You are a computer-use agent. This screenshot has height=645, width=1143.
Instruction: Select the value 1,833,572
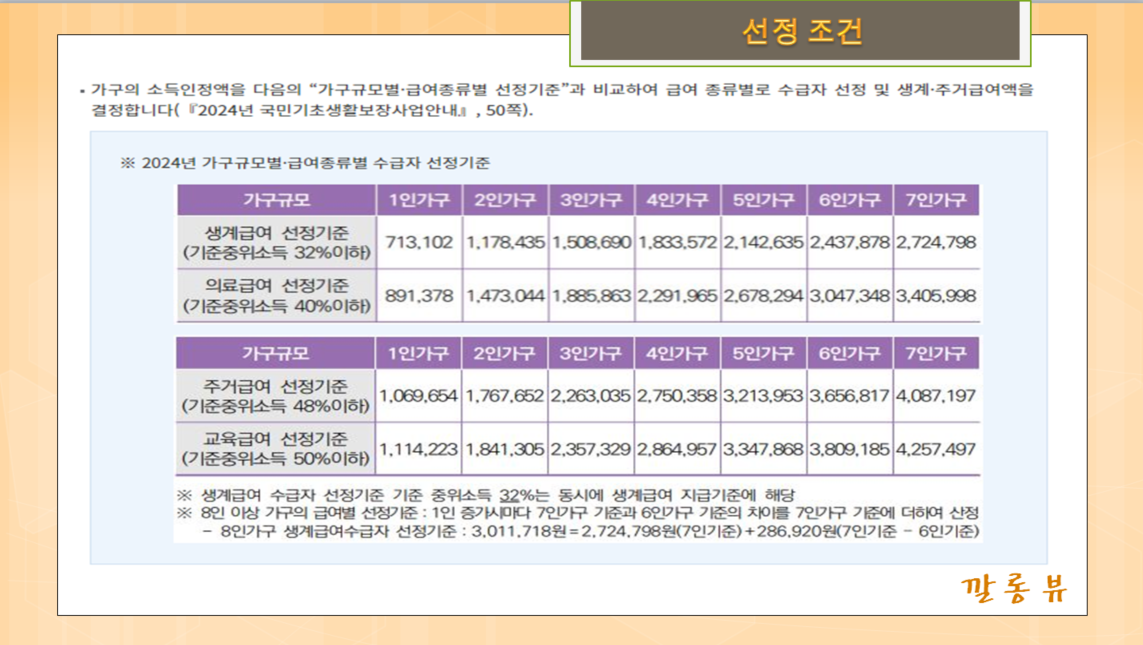[677, 242]
